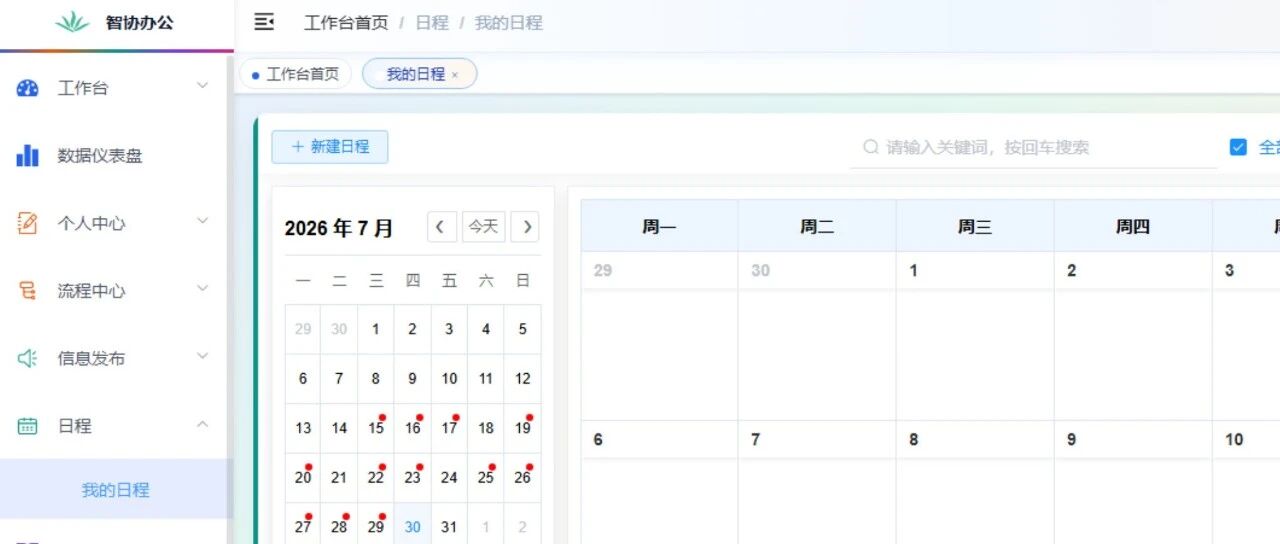The width and height of the screenshot is (1280, 544).
Task: Click the 信息发布 megaphone icon
Action: click(28, 358)
